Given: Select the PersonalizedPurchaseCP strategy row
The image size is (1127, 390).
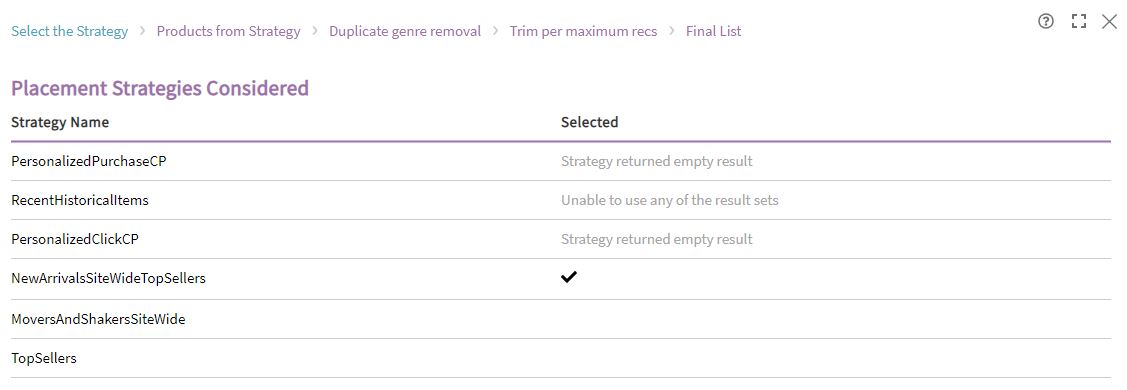Looking at the screenshot, I should click(x=561, y=161).
